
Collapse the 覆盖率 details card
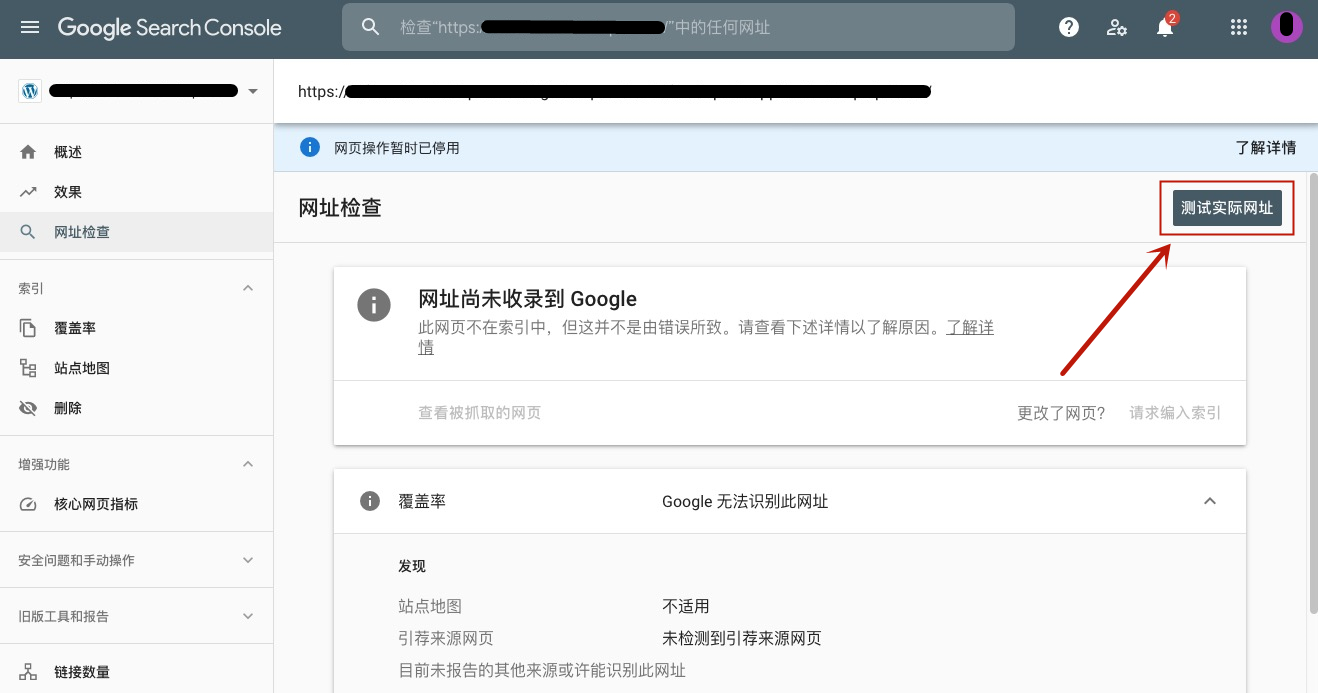1210,501
